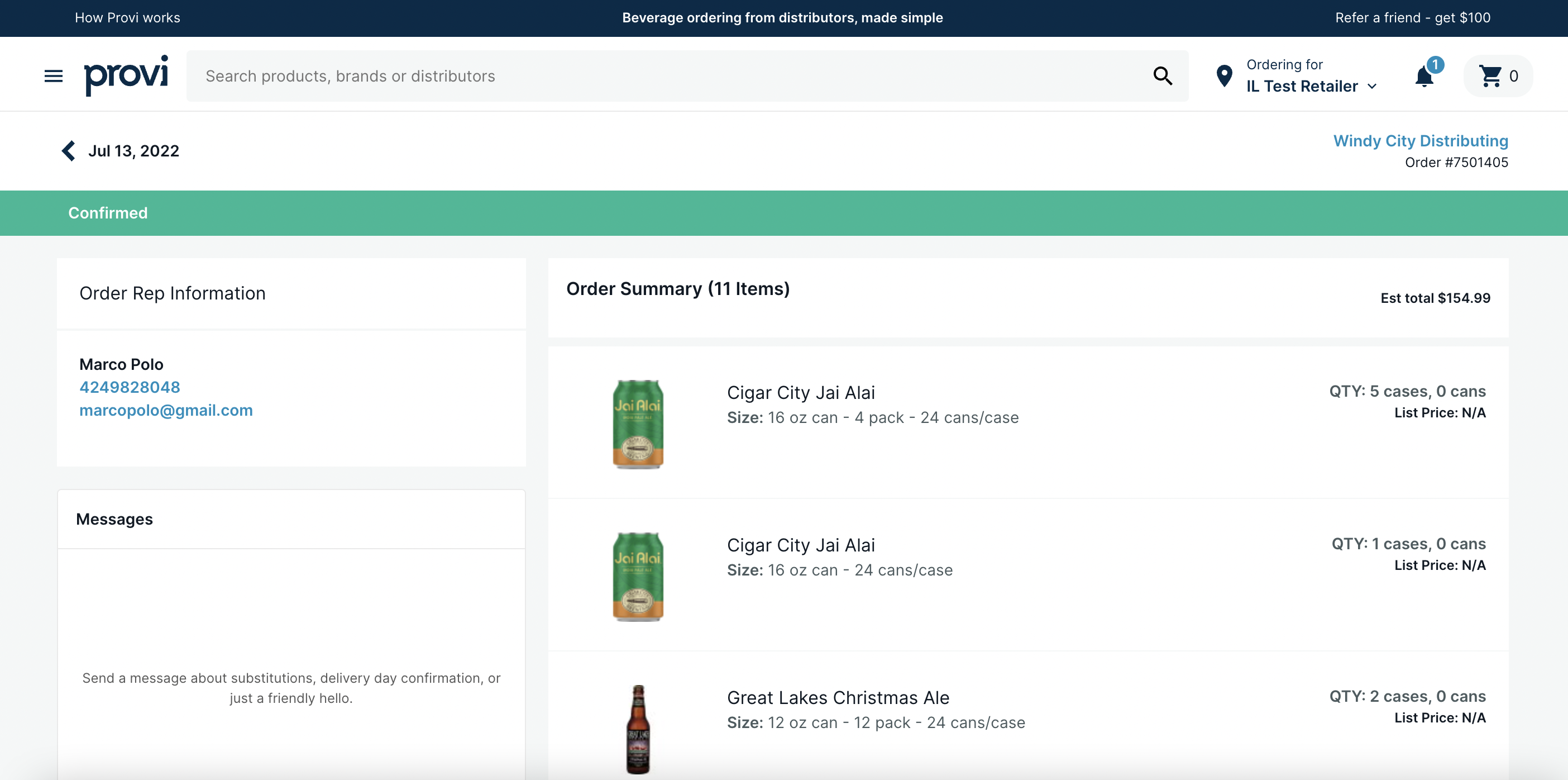Click the Order Rep Information heading
1568x780 pixels.
pyautogui.click(x=173, y=293)
